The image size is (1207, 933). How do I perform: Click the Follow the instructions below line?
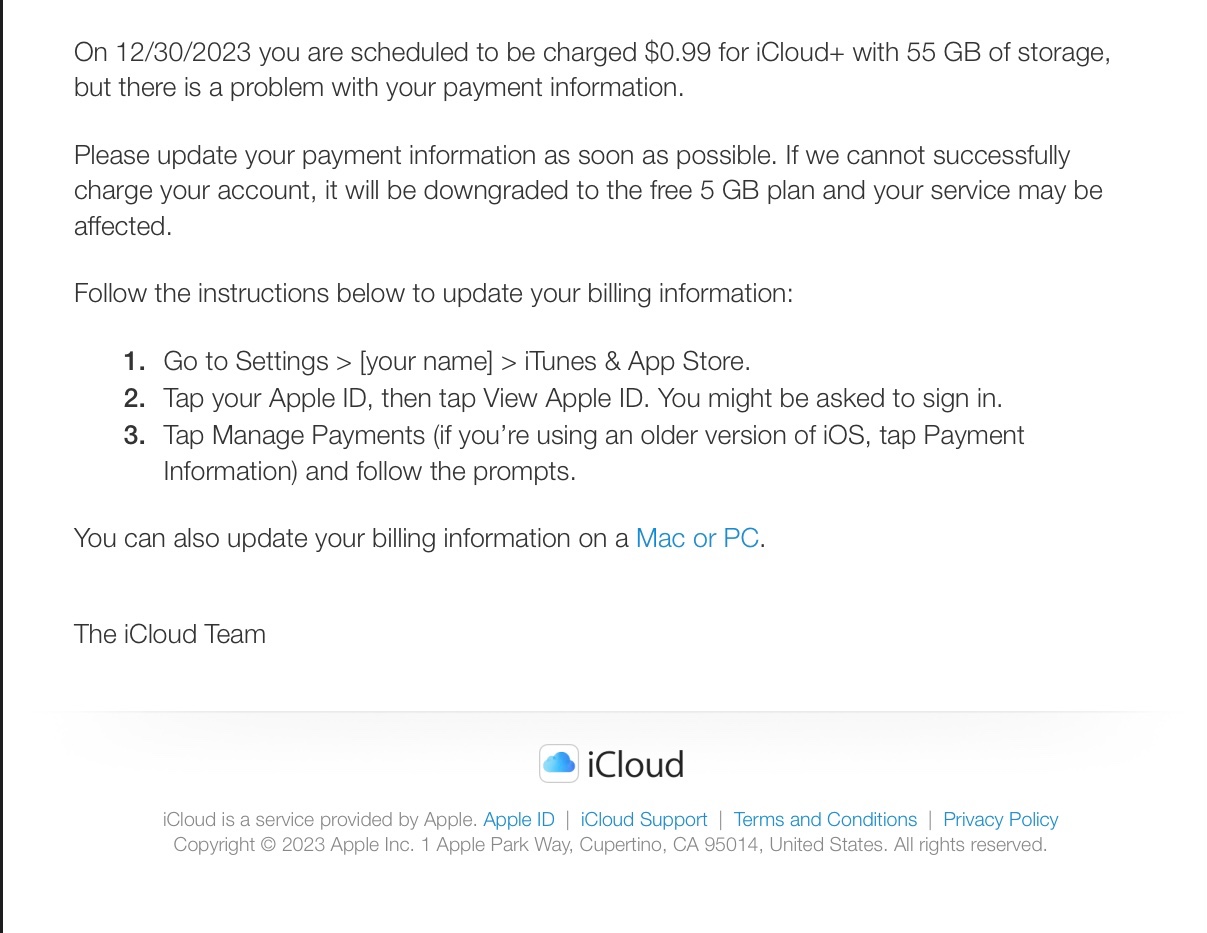433,293
